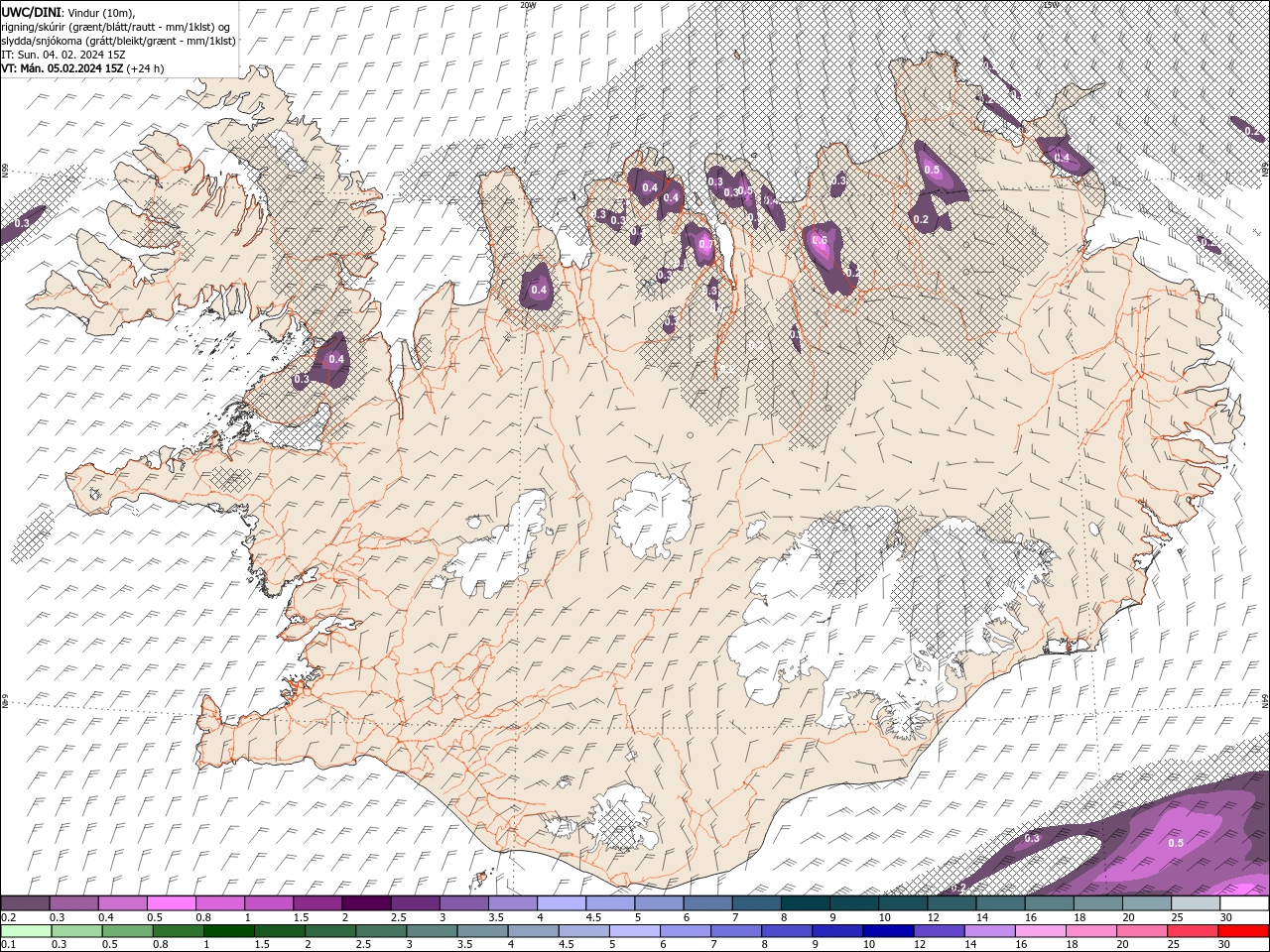Click the 'UWC/DINI: Vindur (10m),' title line
1270x952 pixels.
coord(67,11)
